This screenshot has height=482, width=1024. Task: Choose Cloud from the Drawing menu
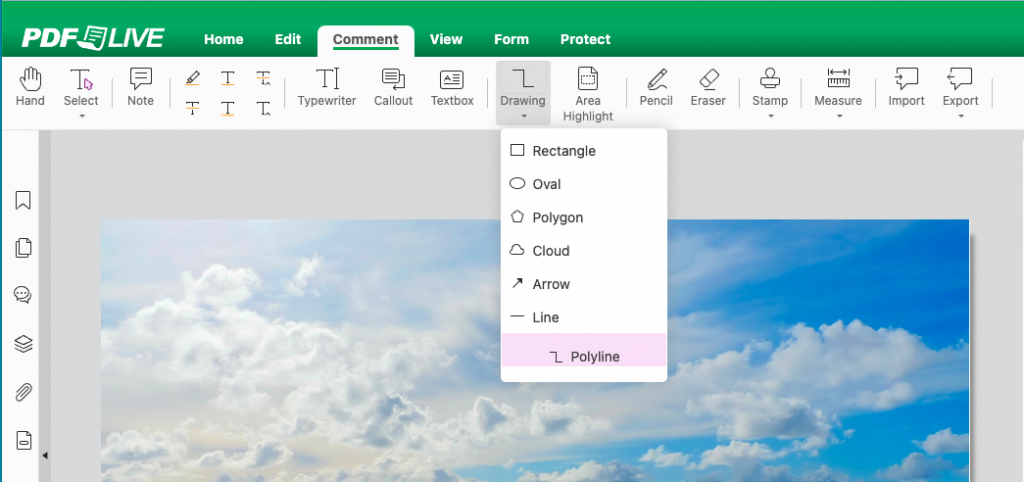pos(584,251)
